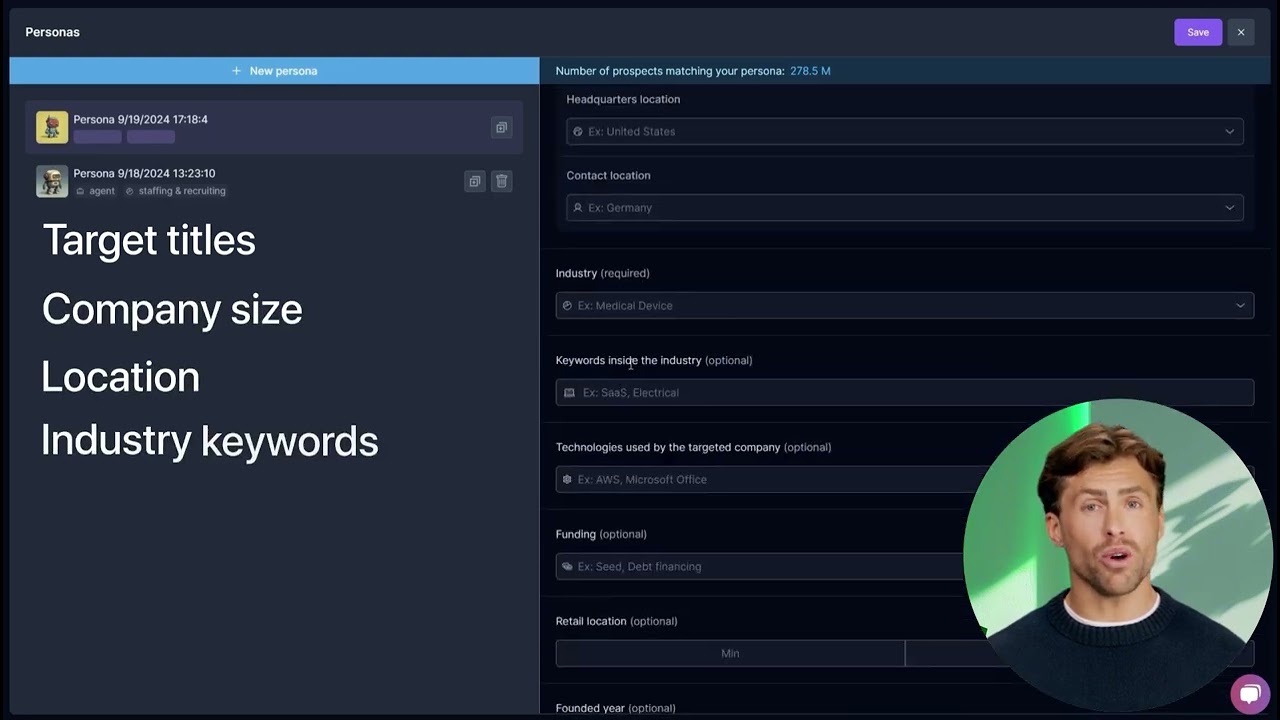Click globe icon in Headquarters field
Viewport: 1280px width, 720px height.
[578, 131]
